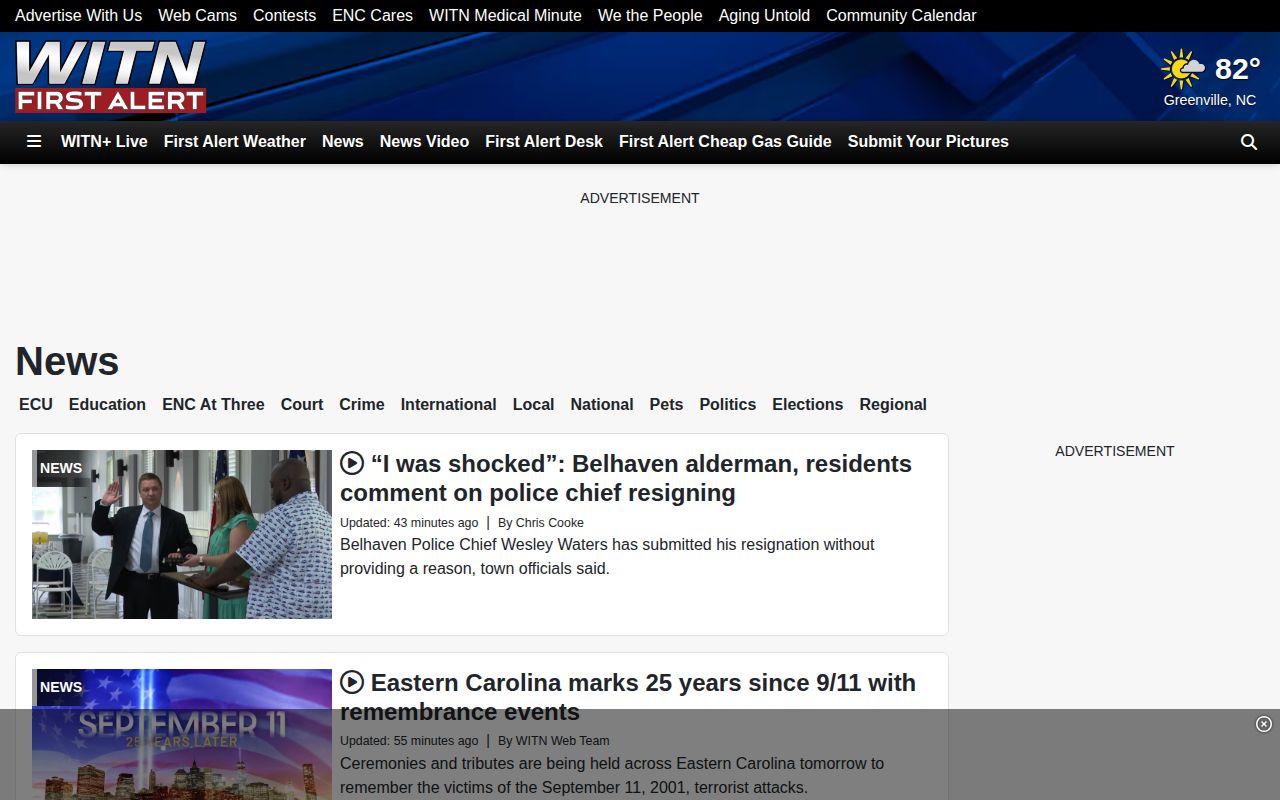Open News in main navigation bar
Image resolution: width=1280 pixels, height=800 pixels.
[343, 142]
